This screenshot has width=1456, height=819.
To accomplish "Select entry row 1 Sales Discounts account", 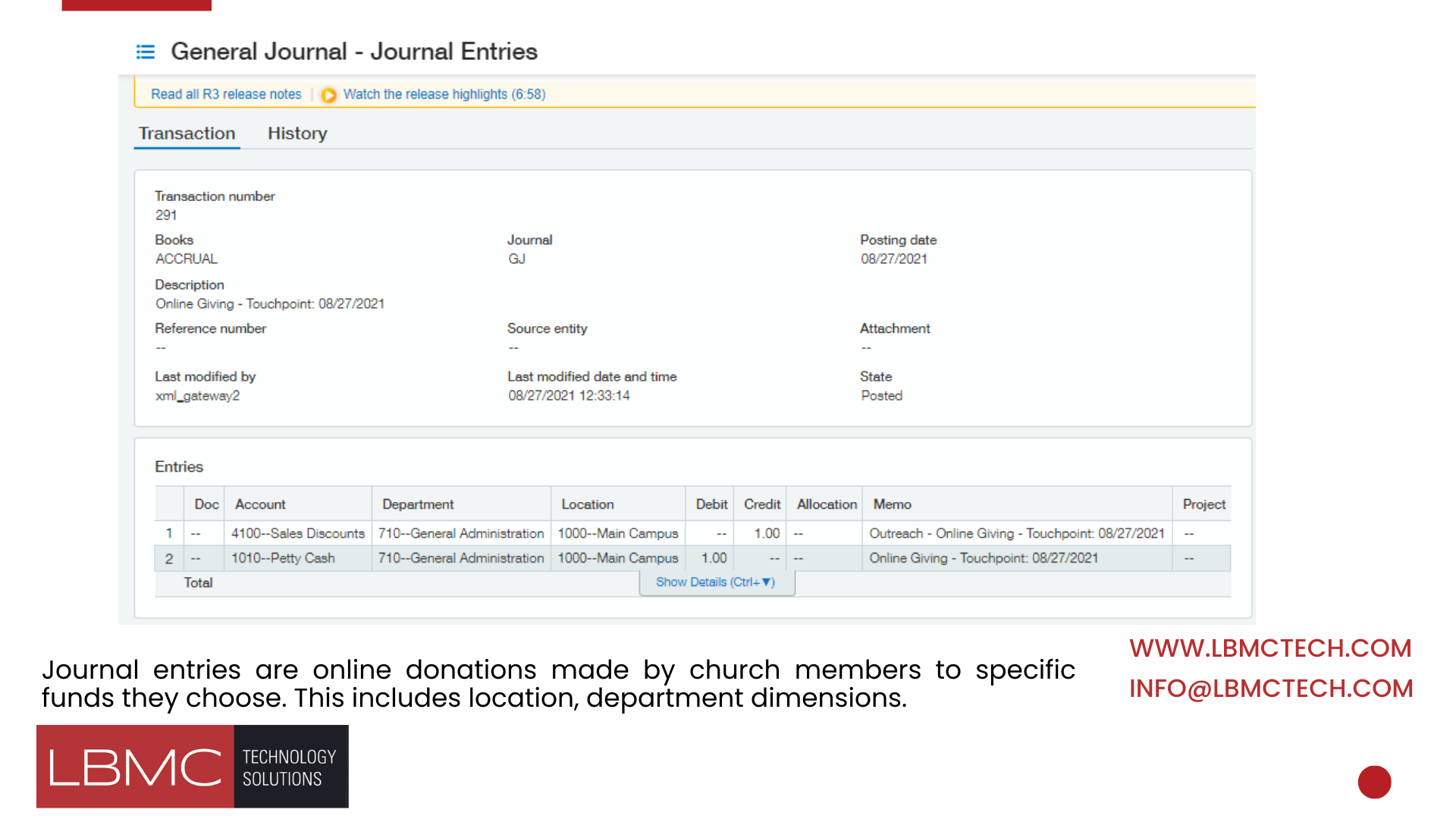I will 297,533.
